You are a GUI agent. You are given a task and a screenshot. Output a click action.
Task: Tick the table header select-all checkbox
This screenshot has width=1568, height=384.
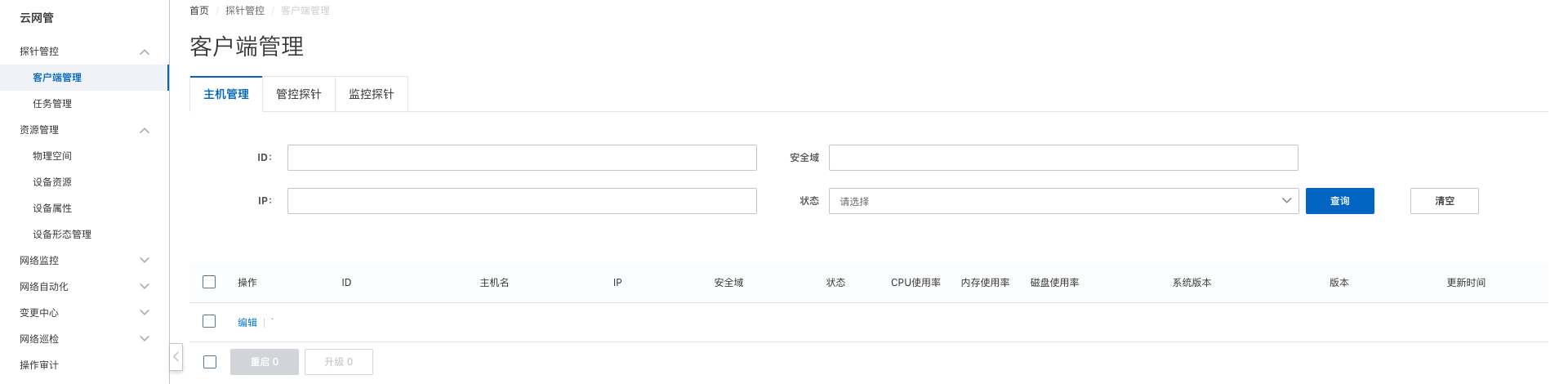tap(209, 282)
